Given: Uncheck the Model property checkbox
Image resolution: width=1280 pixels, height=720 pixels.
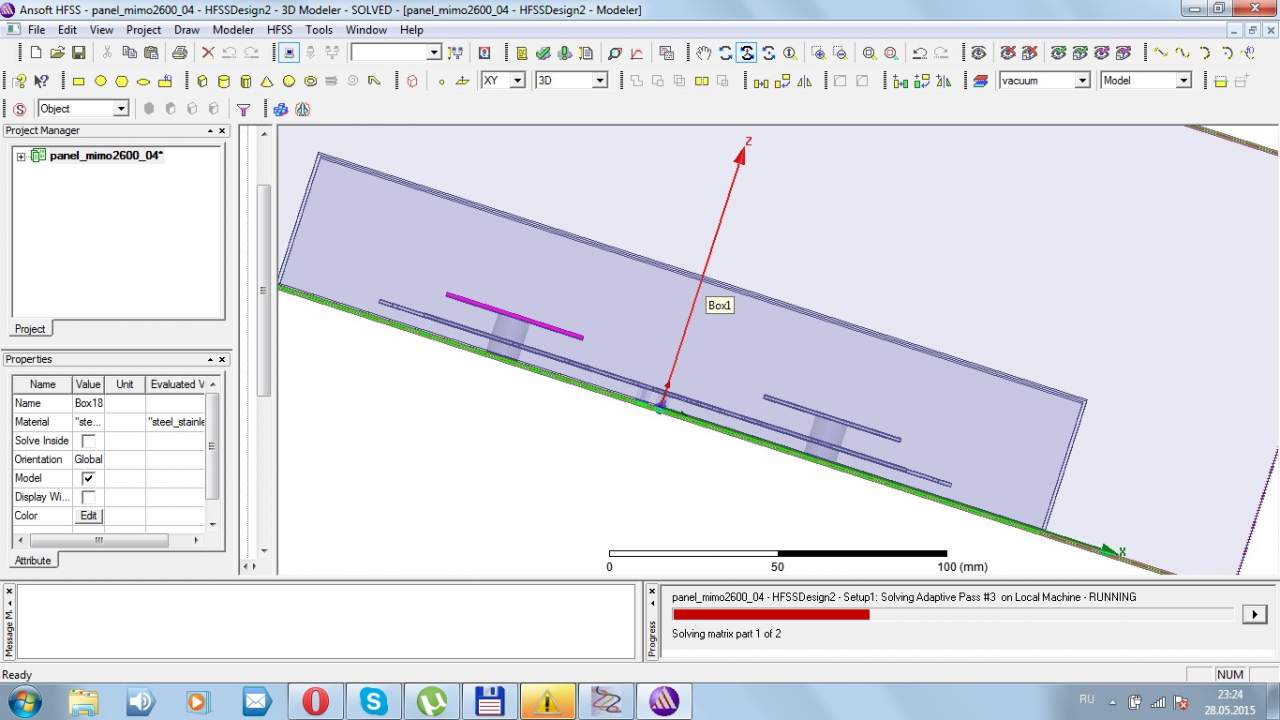Looking at the screenshot, I should 88,478.
